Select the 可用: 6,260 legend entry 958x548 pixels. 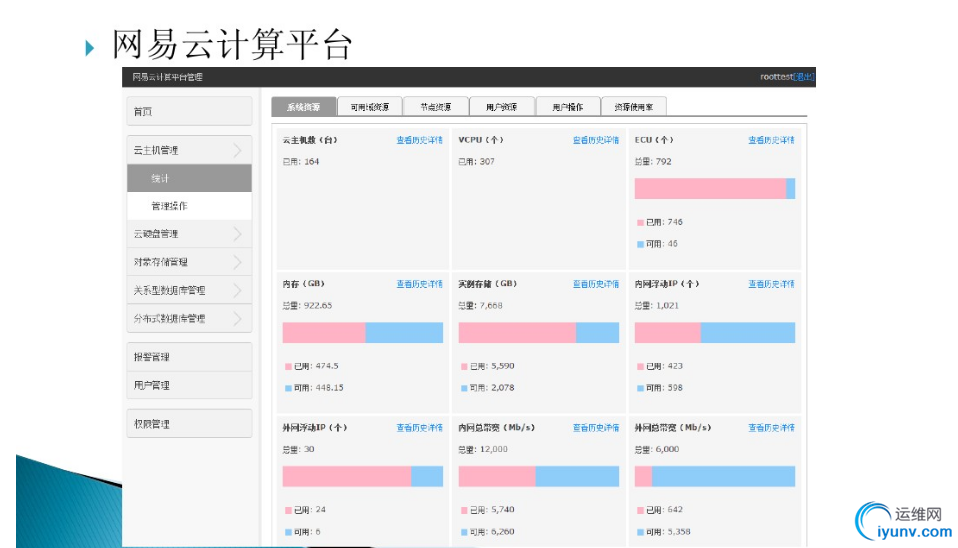[x=488, y=532]
